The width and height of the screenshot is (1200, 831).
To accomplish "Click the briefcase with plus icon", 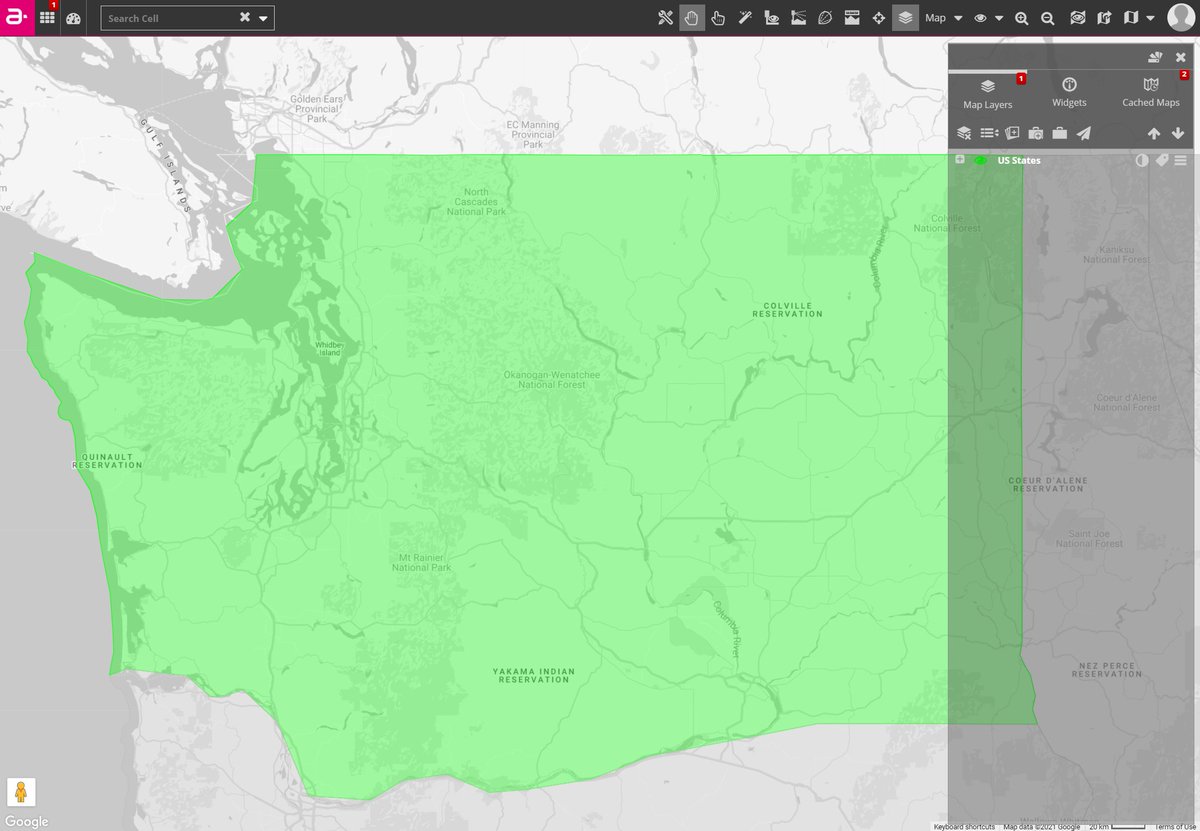I will coord(1036,133).
